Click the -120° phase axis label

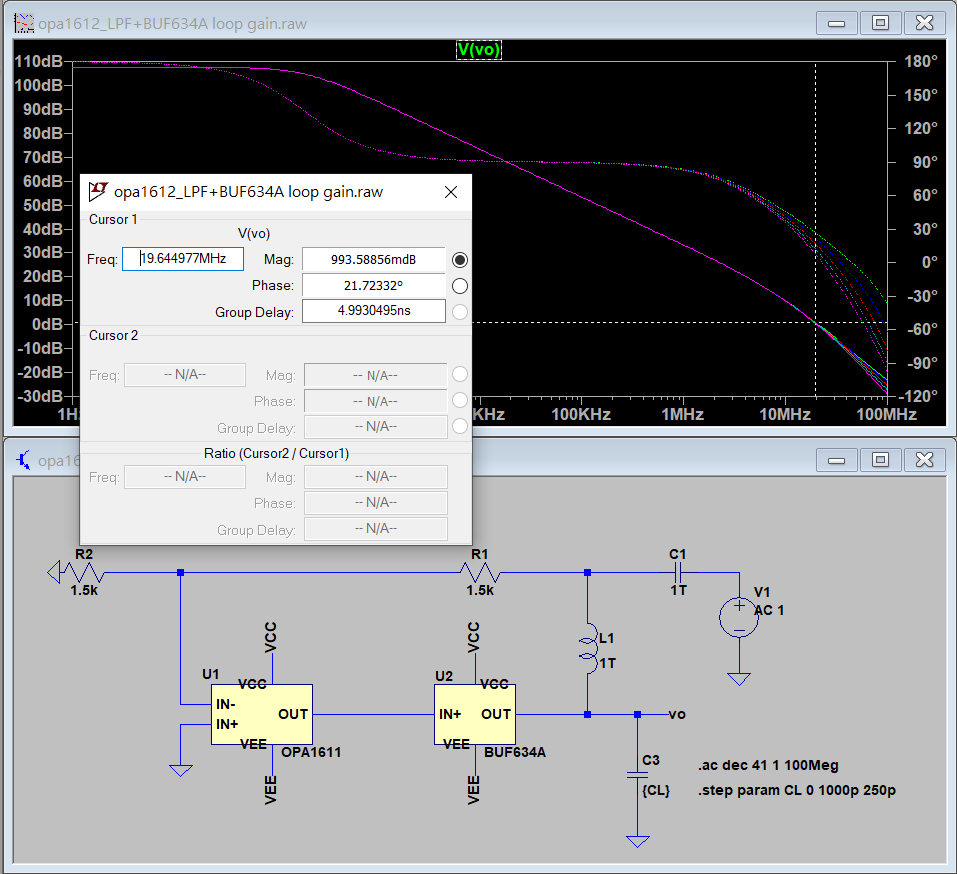pos(917,396)
